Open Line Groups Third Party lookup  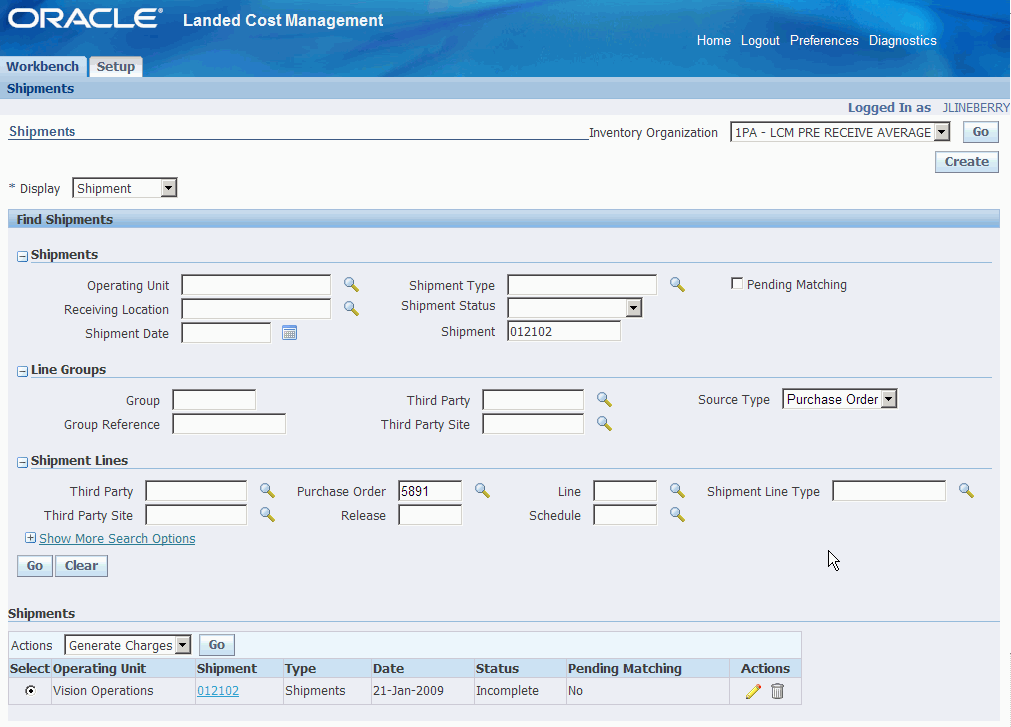(604, 400)
